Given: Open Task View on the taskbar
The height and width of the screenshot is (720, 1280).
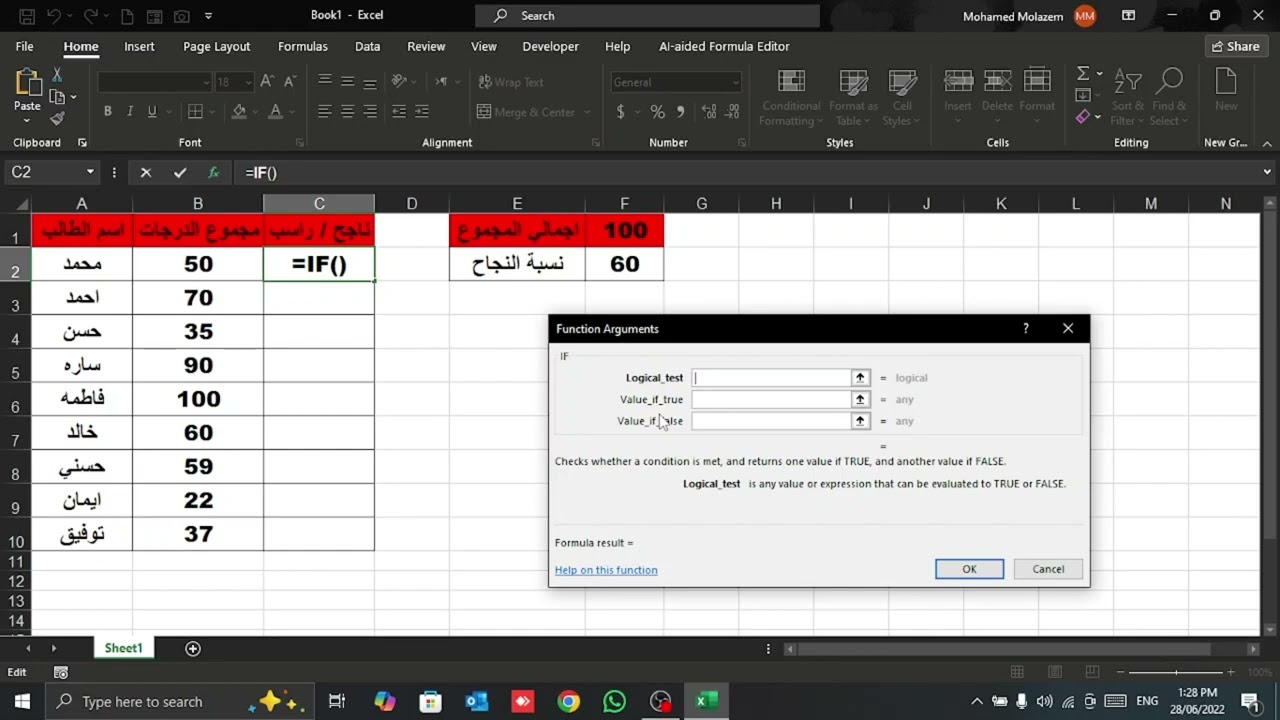Looking at the screenshot, I should (337, 701).
